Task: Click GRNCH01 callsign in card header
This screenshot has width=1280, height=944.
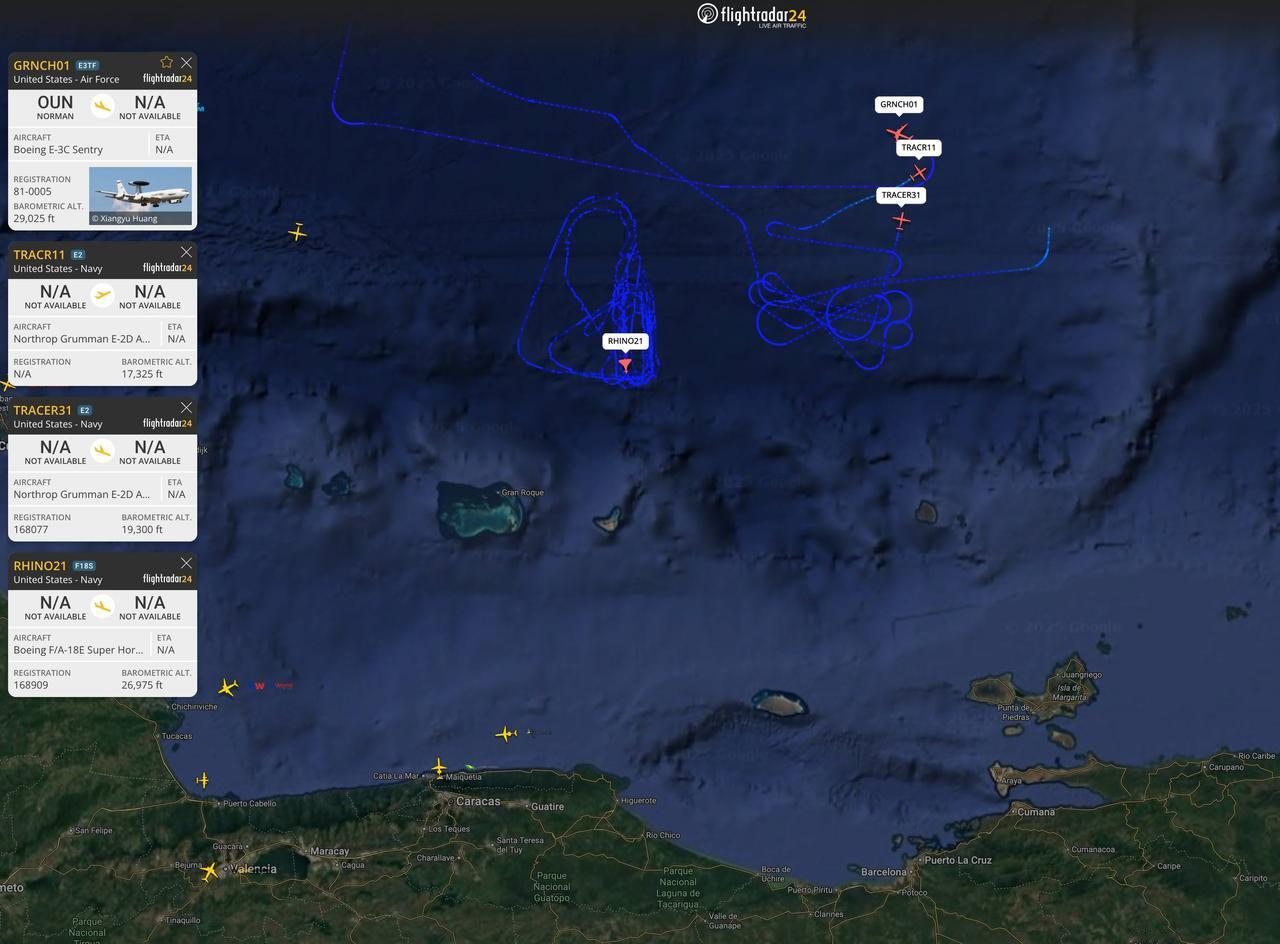Action: (x=42, y=66)
